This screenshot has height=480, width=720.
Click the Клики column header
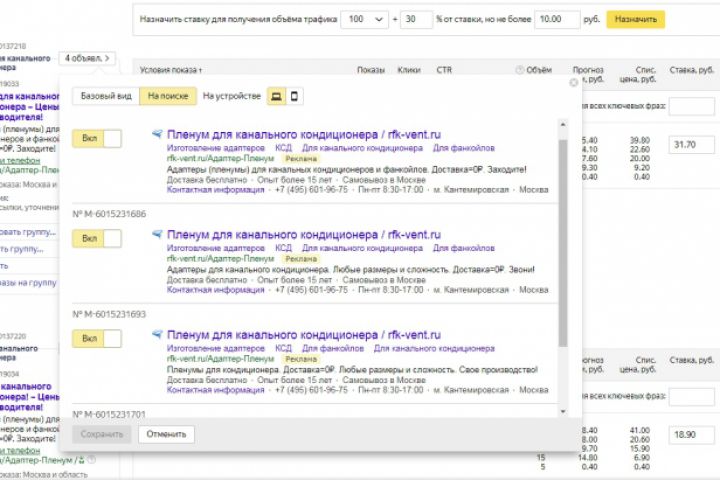[409, 70]
